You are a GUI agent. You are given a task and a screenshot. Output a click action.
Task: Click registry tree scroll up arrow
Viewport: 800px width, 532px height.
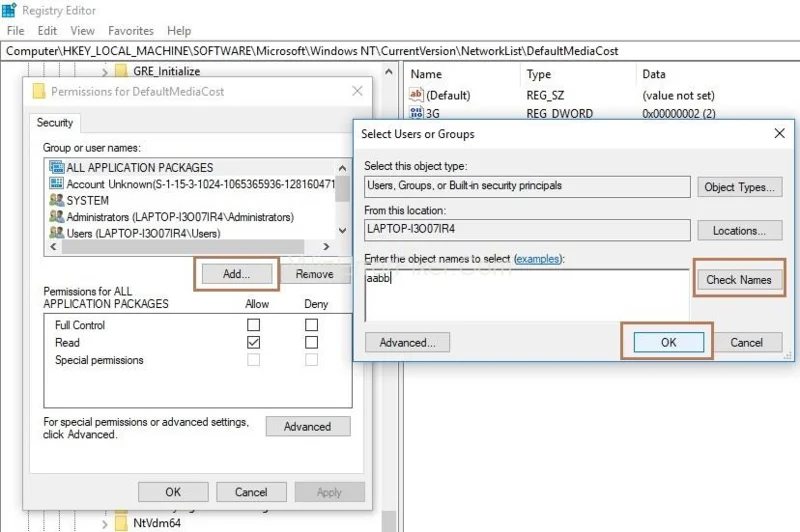(x=389, y=72)
